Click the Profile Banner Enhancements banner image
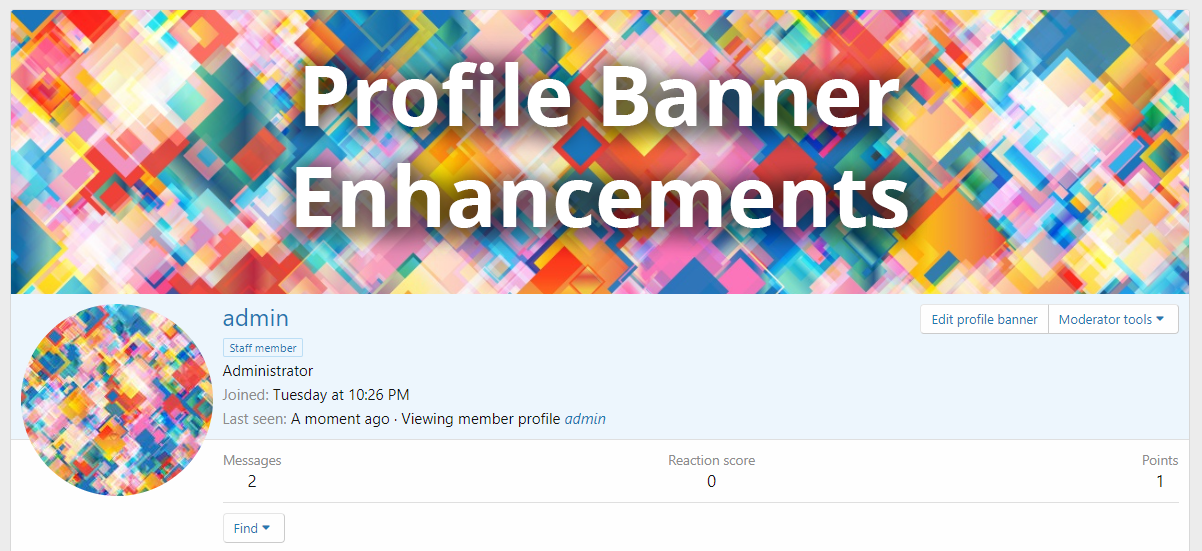 (x=600, y=150)
